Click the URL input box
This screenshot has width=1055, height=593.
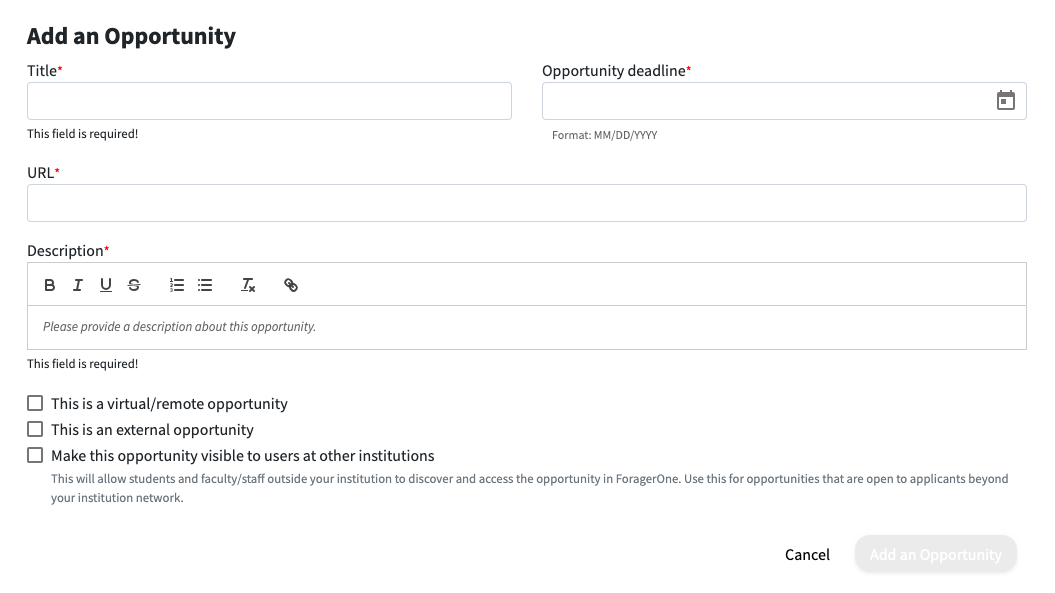click(527, 203)
